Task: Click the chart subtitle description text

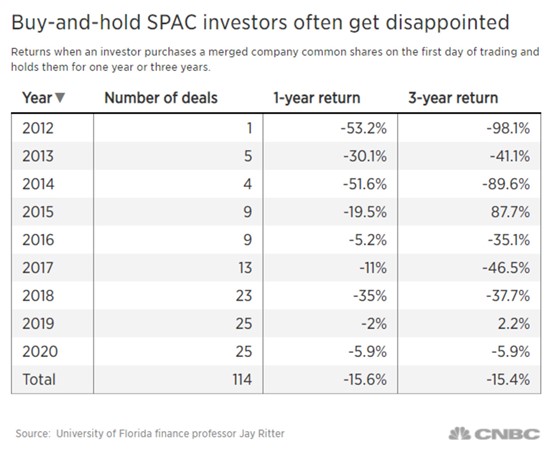Action: [275, 59]
